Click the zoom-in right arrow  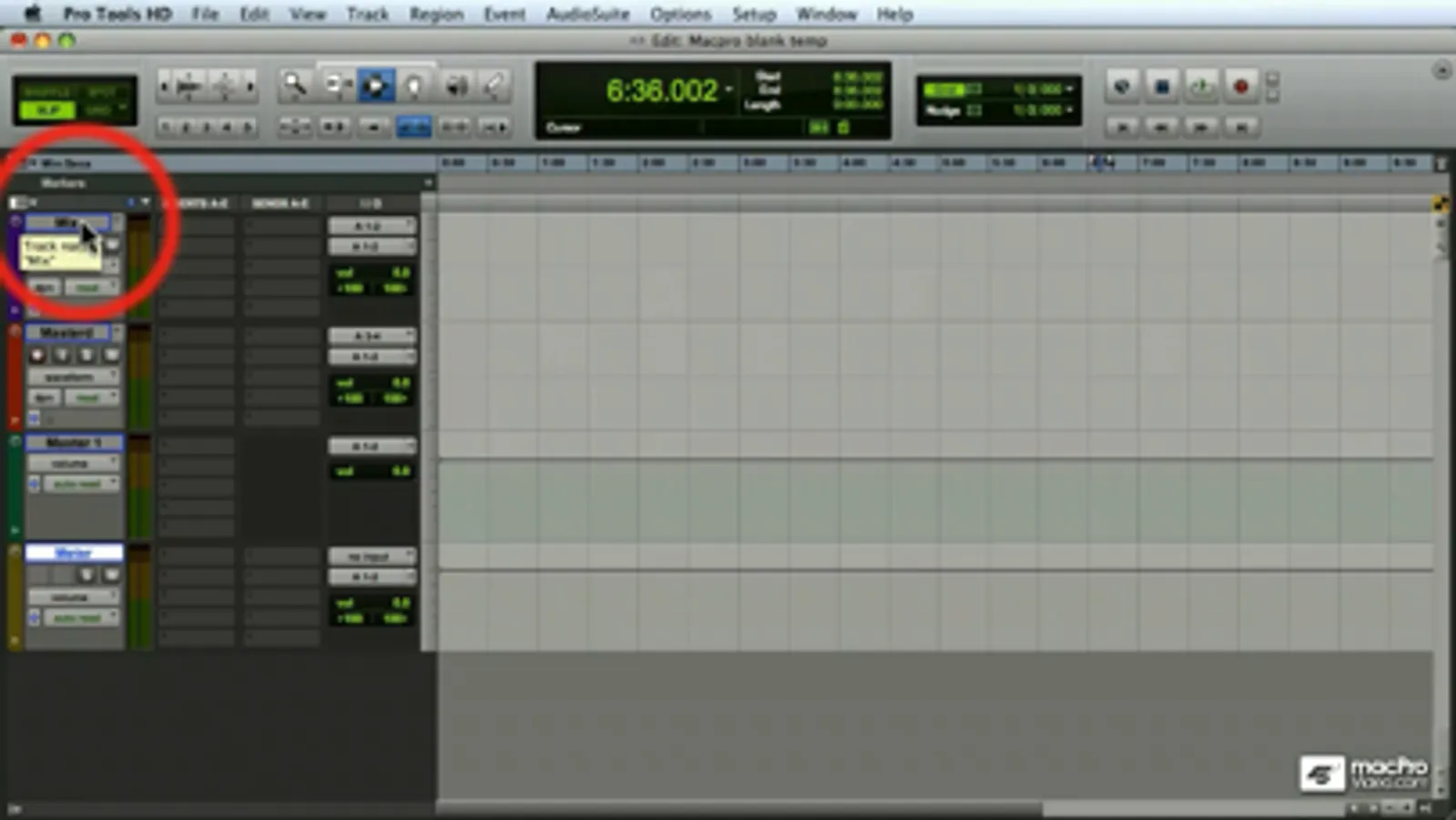click(249, 87)
